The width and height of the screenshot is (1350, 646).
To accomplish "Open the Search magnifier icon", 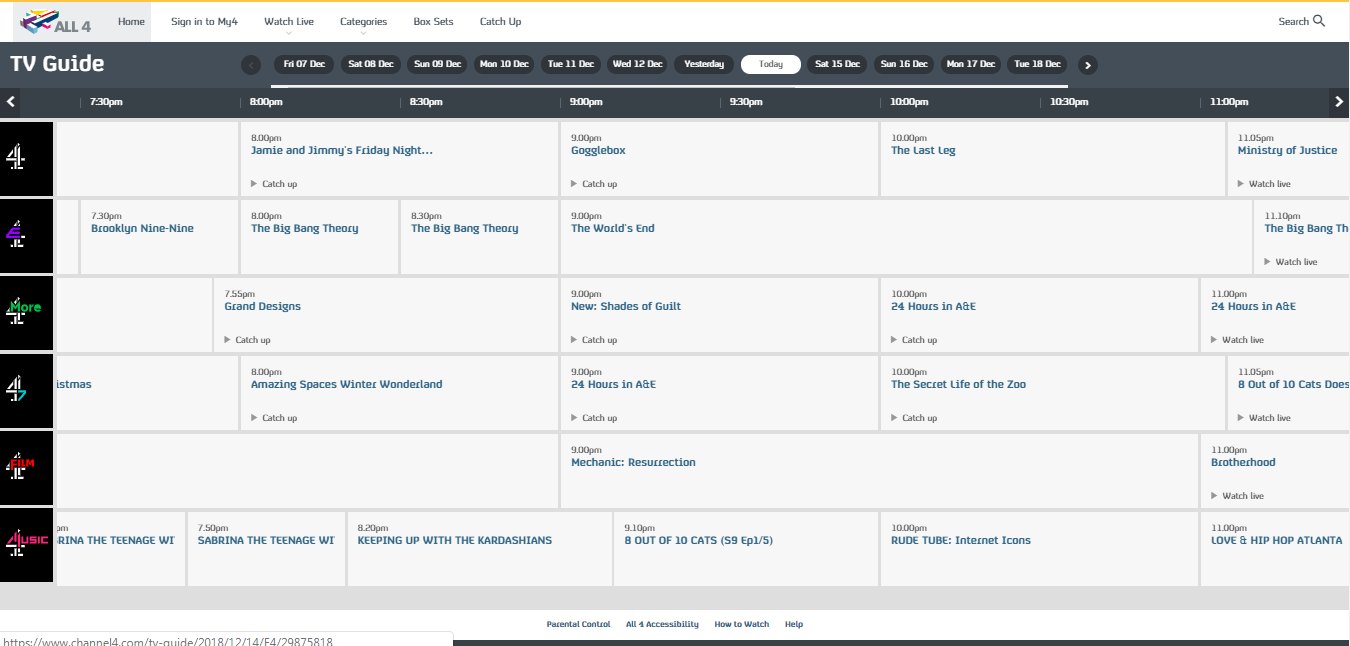I will [1319, 21].
